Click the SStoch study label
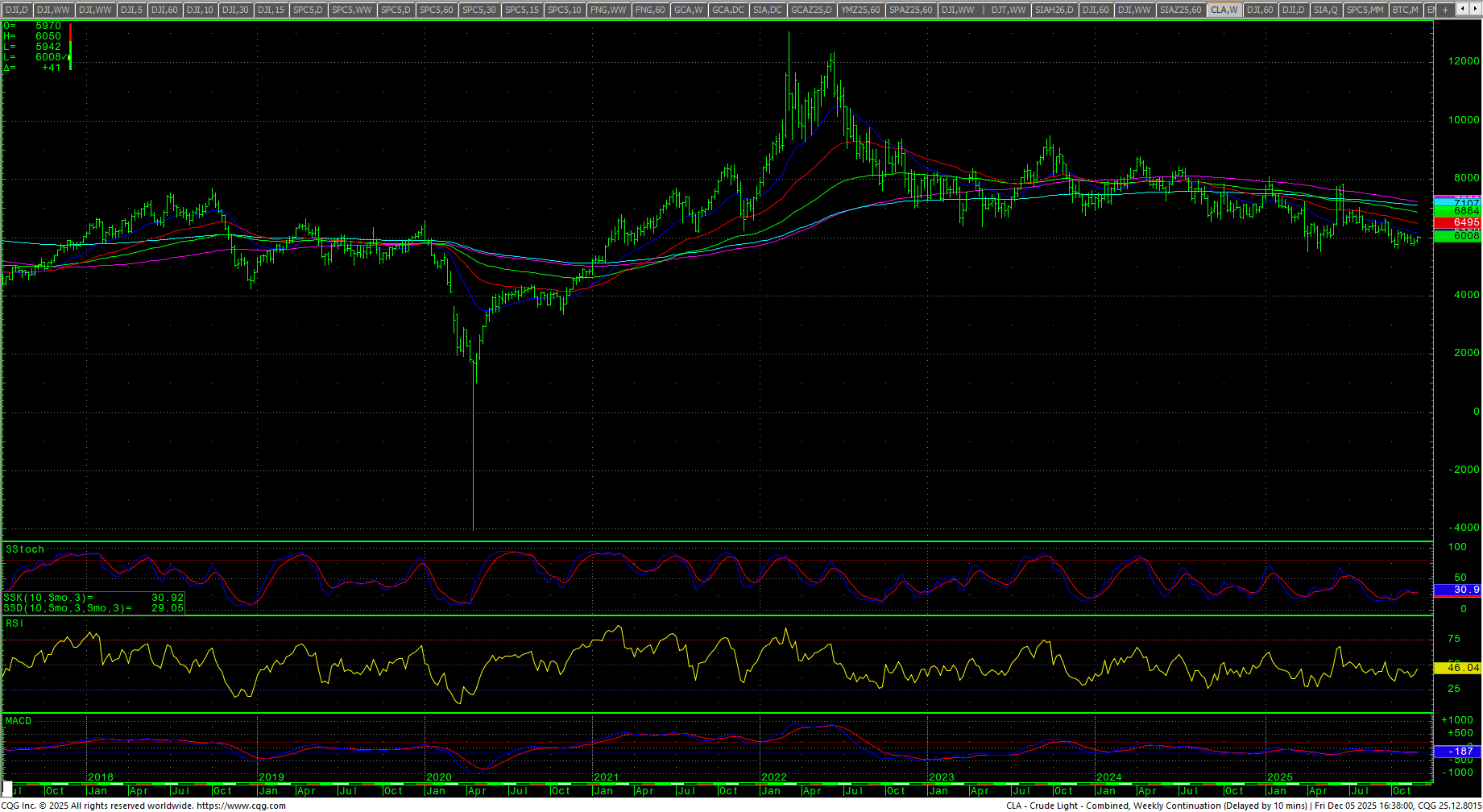The image size is (1483, 812). (x=25, y=549)
